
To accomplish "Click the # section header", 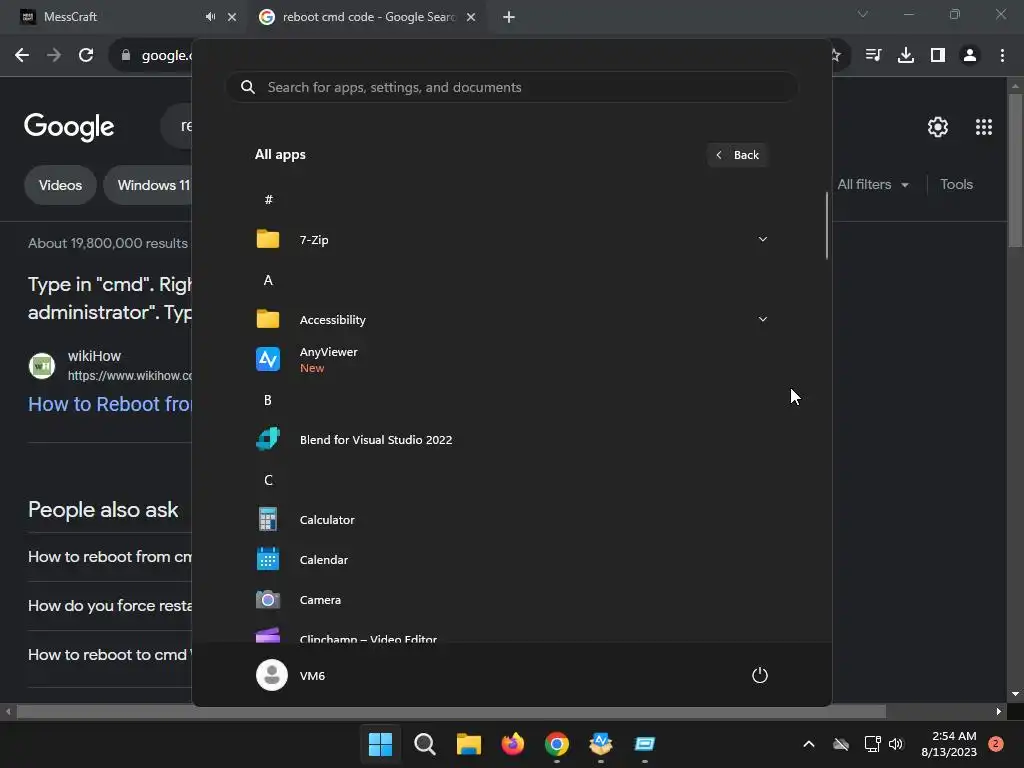I will coord(268,200).
